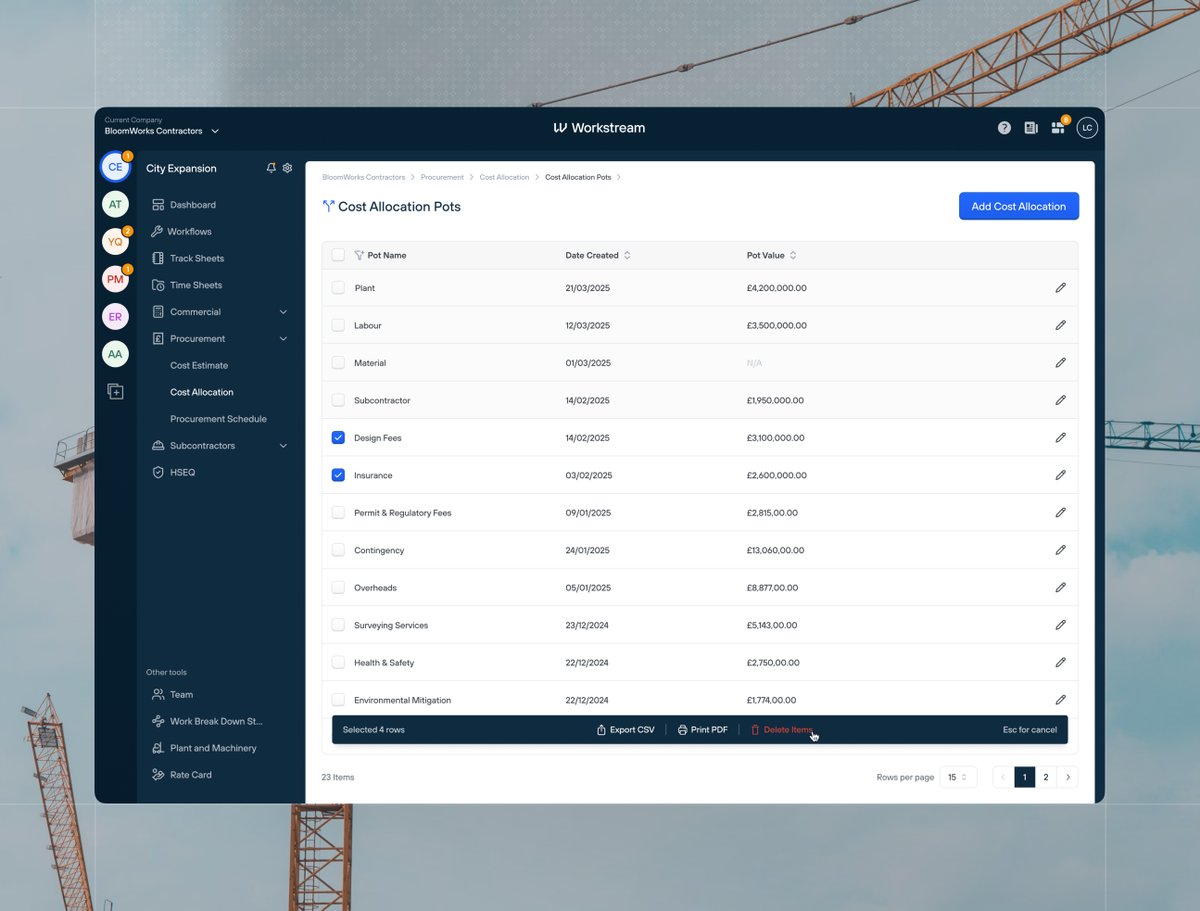Click Procurement breadcrumb link

click(442, 177)
